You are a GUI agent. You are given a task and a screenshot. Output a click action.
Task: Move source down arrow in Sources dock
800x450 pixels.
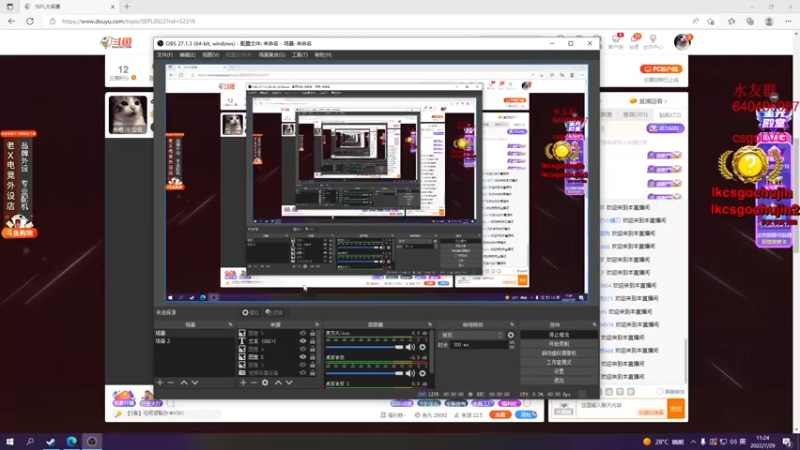pos(289,382)
